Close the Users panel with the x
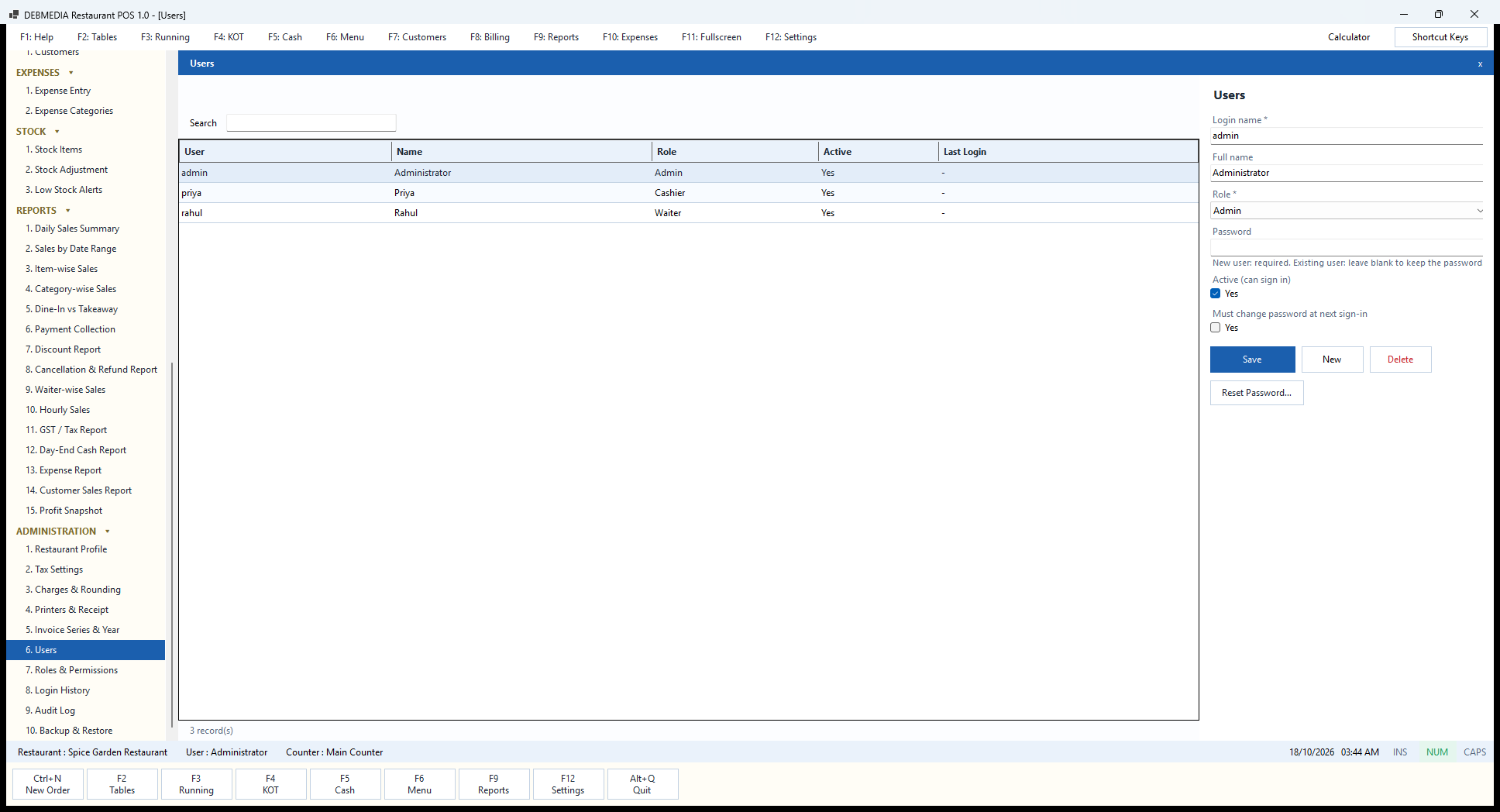This screenshot has width=1500, height=812. pos(1480,64)
